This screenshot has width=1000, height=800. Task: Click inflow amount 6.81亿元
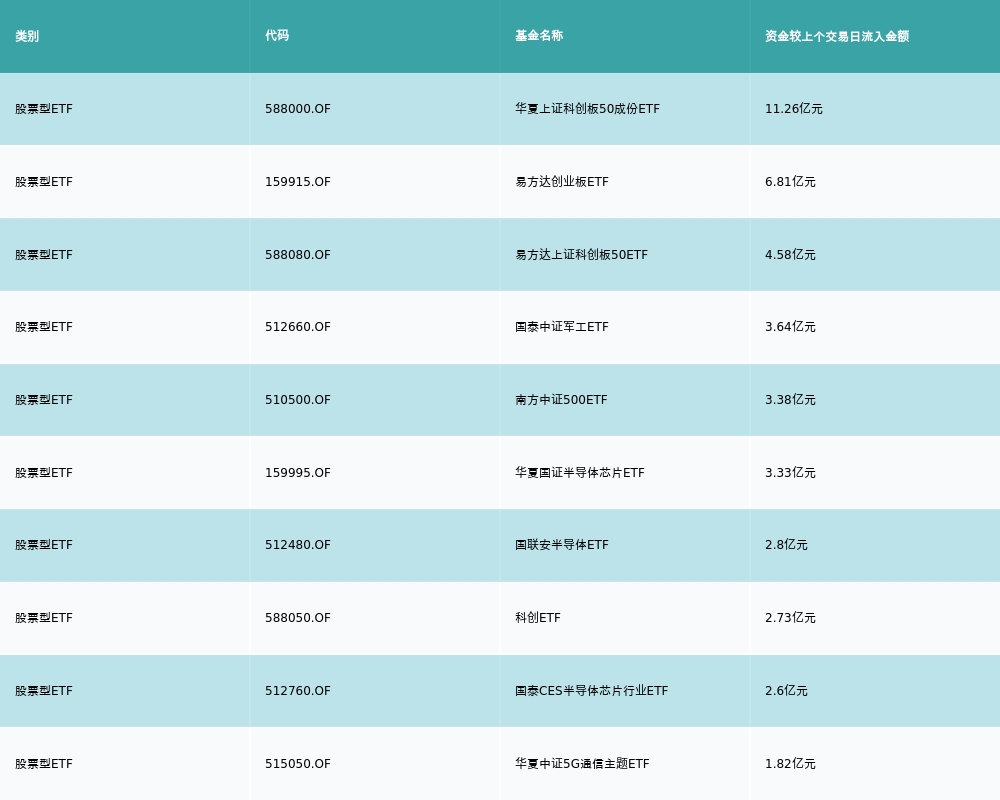click(790, 182)
